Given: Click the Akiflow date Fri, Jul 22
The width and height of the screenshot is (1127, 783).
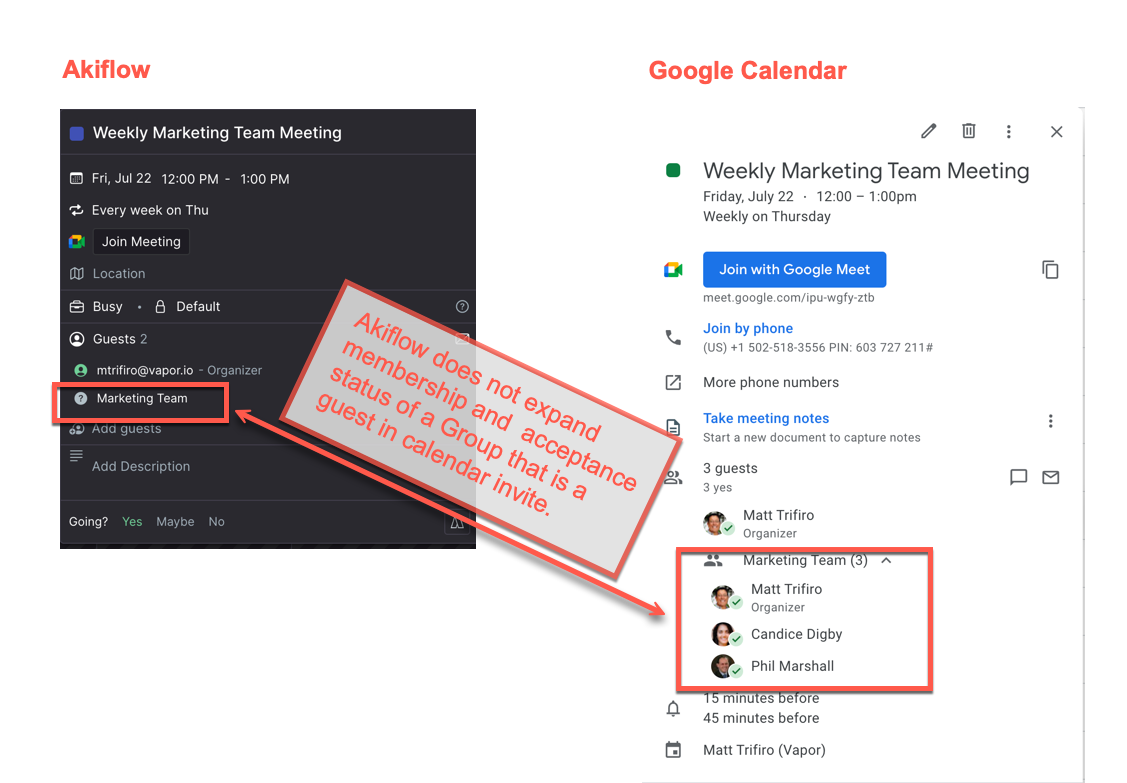Looking at the screenshot, I should coord(121,178).
